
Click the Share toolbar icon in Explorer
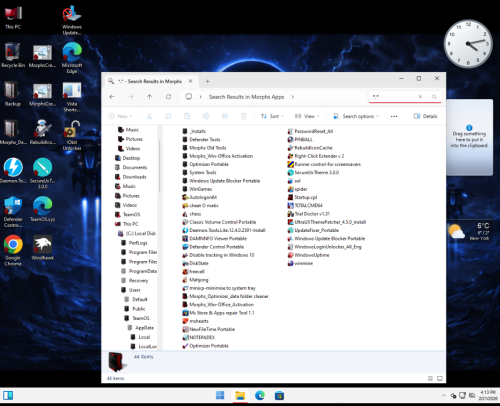tap(225, 116)
